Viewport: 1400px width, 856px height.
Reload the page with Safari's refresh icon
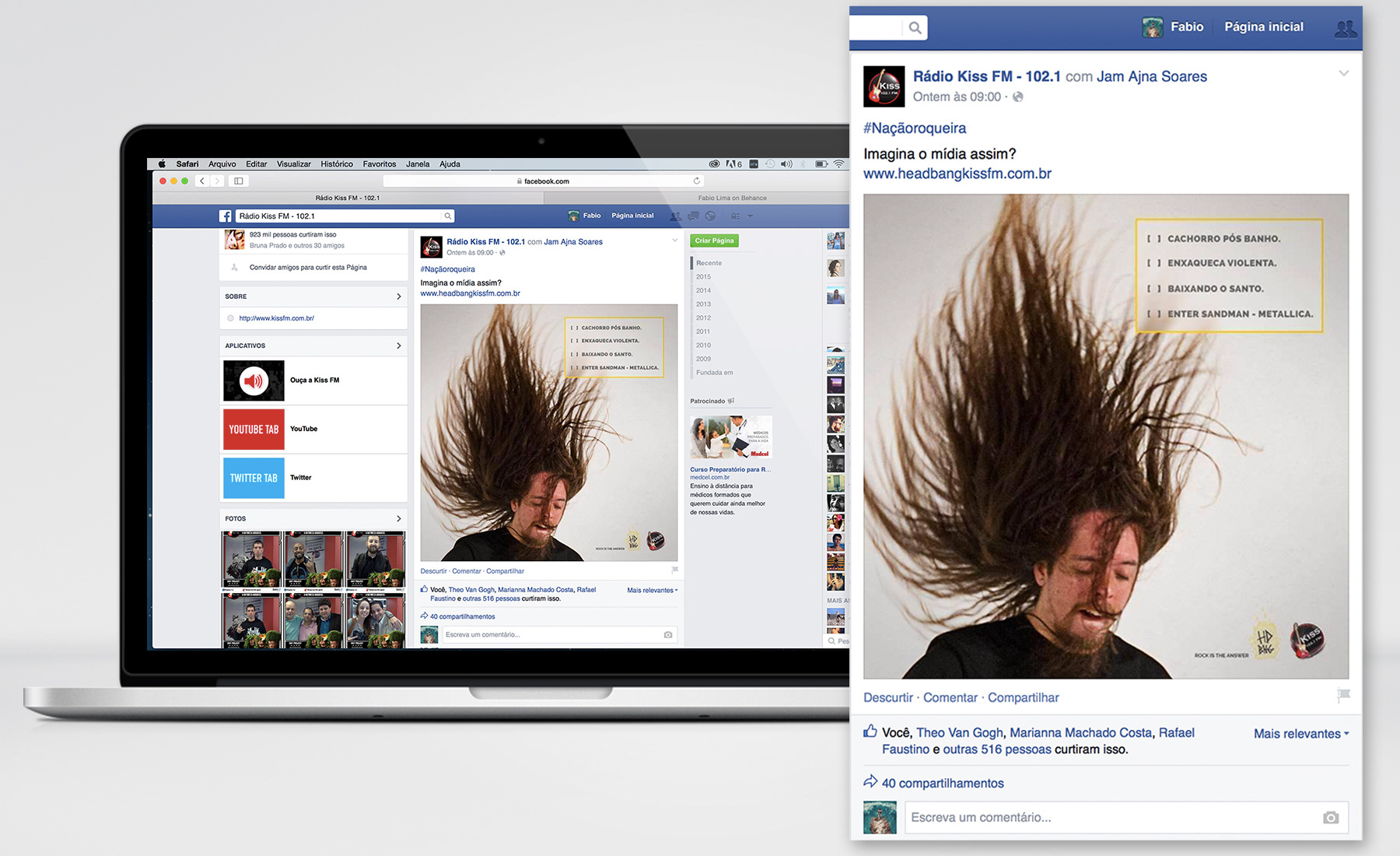point(697,181)
